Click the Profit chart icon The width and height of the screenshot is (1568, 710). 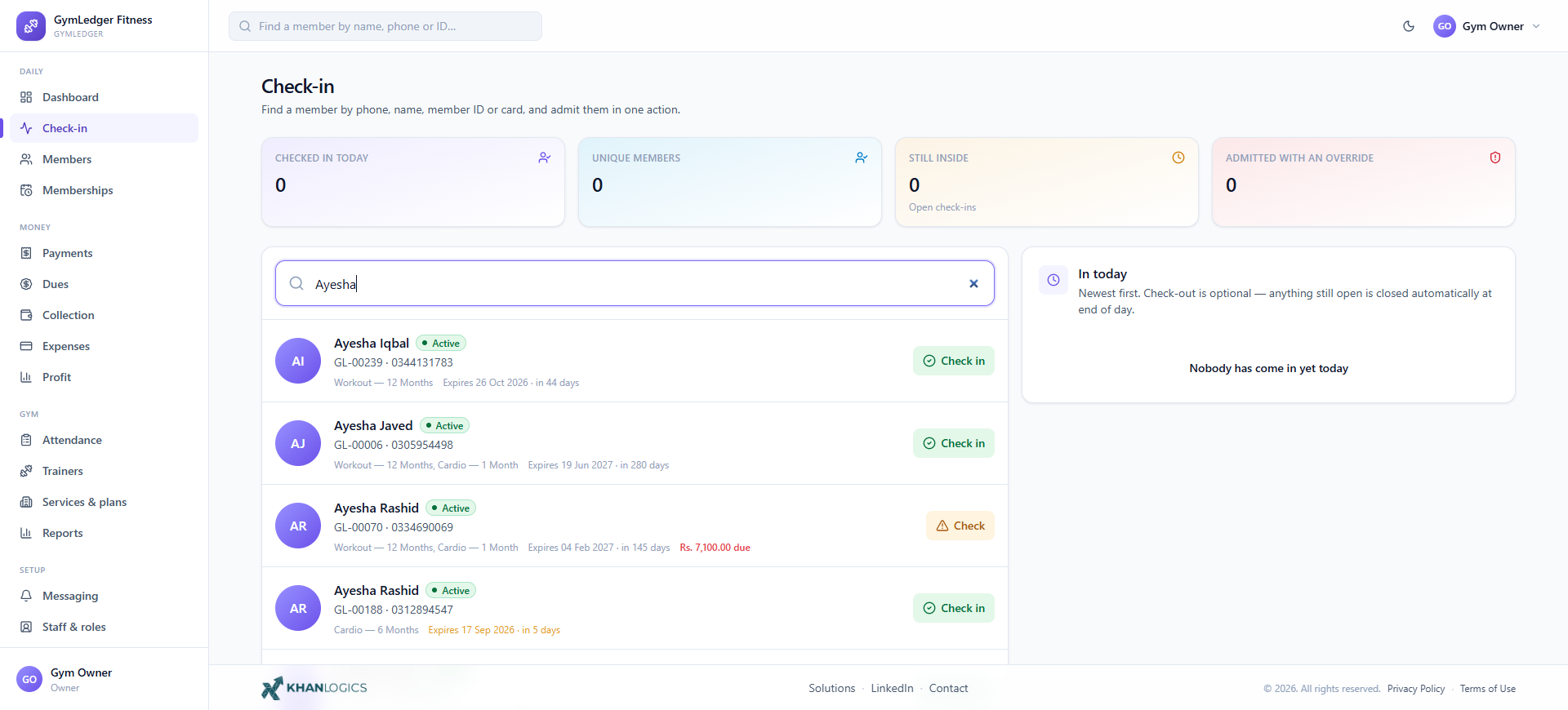pyautogui.click(x=26, y=377)
